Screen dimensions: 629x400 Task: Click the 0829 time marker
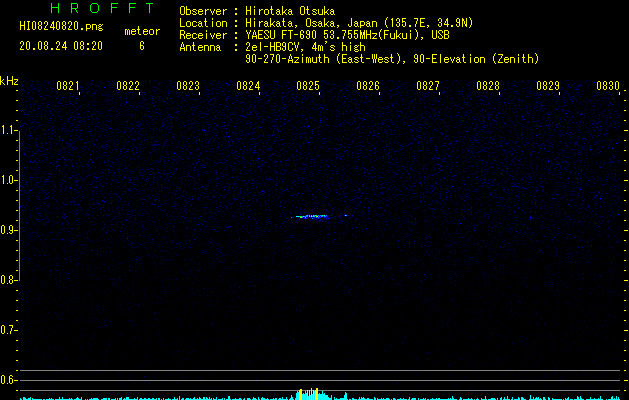(x=548, y=86)
